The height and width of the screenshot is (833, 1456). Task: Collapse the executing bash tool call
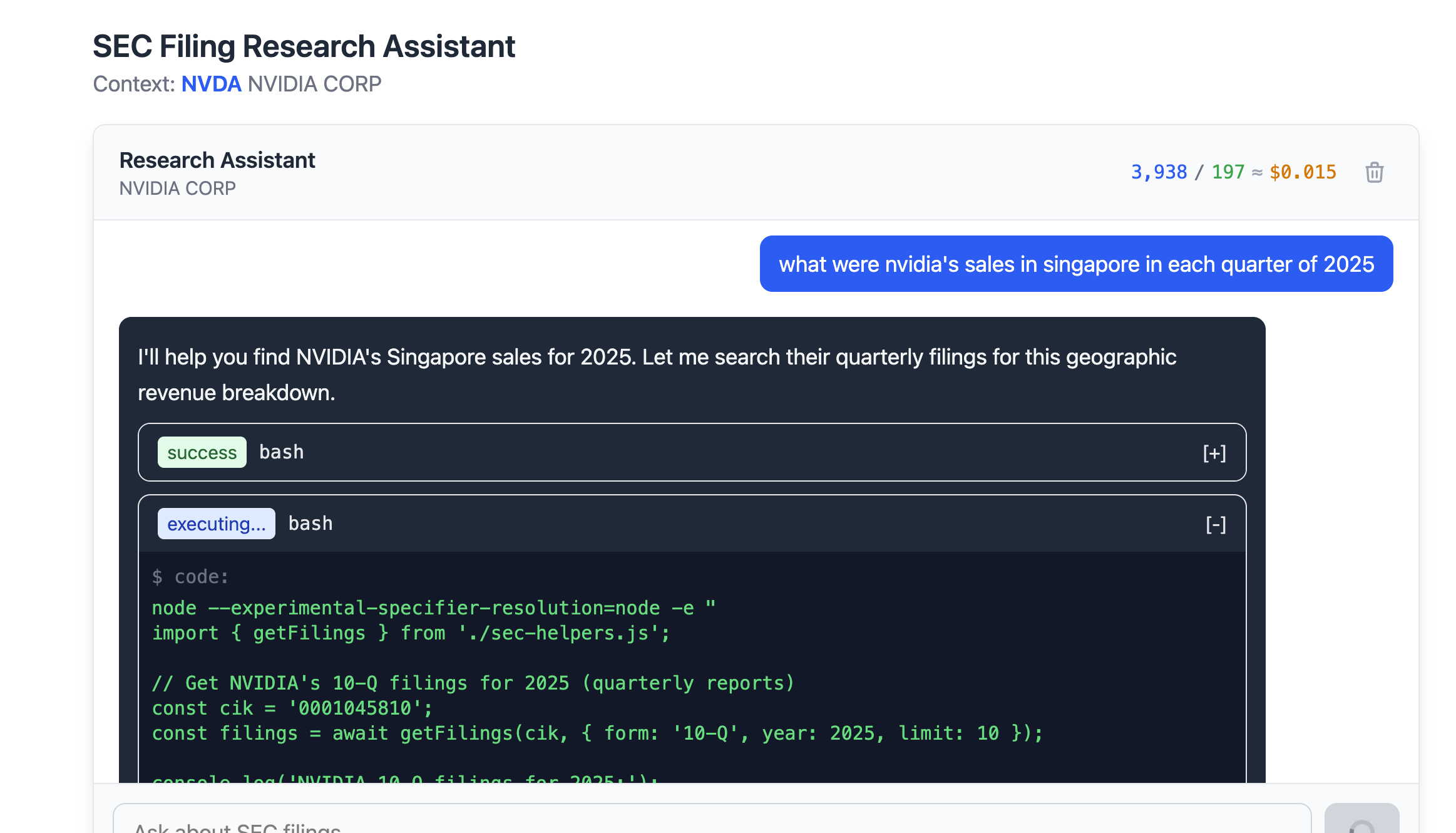pos(1215,524)
